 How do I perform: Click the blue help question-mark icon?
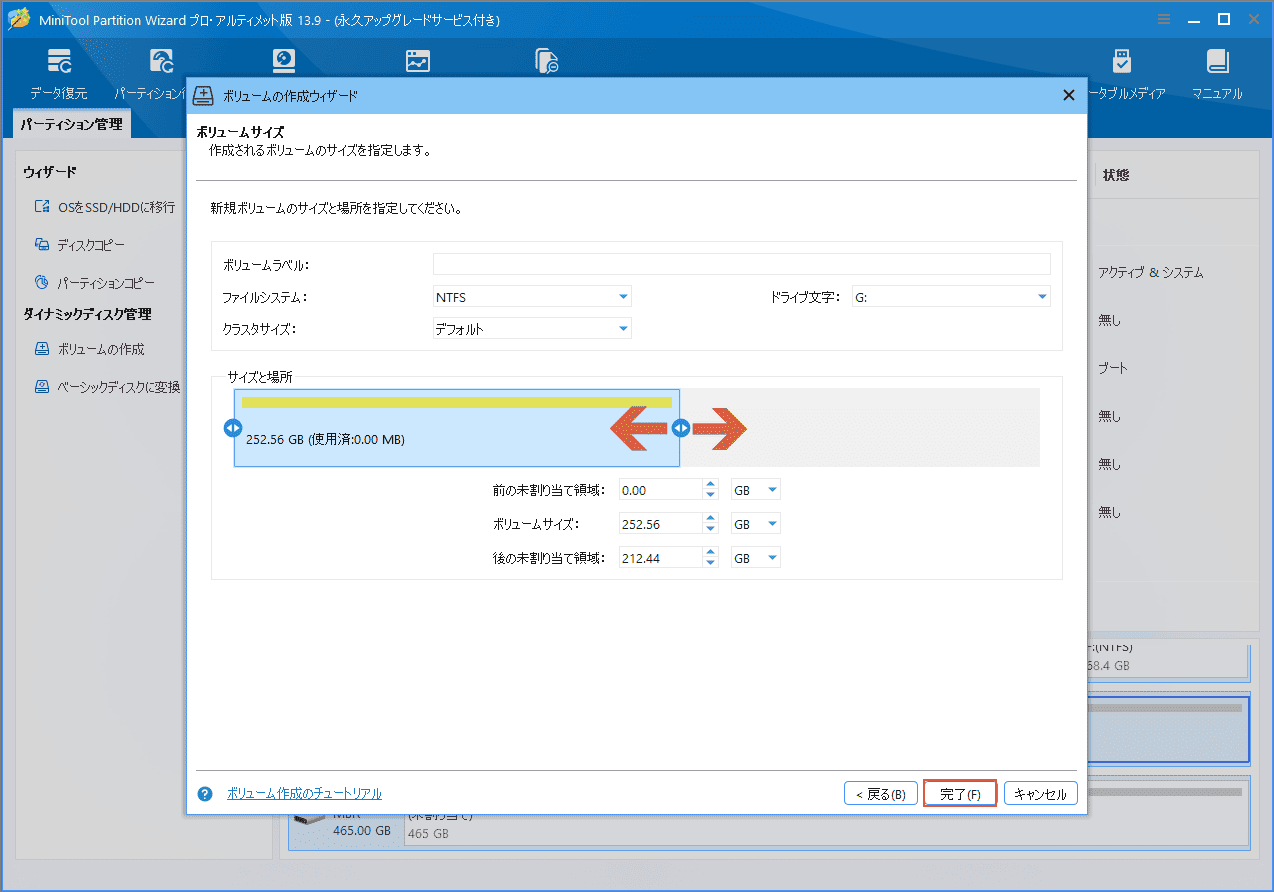click(205, 794)
